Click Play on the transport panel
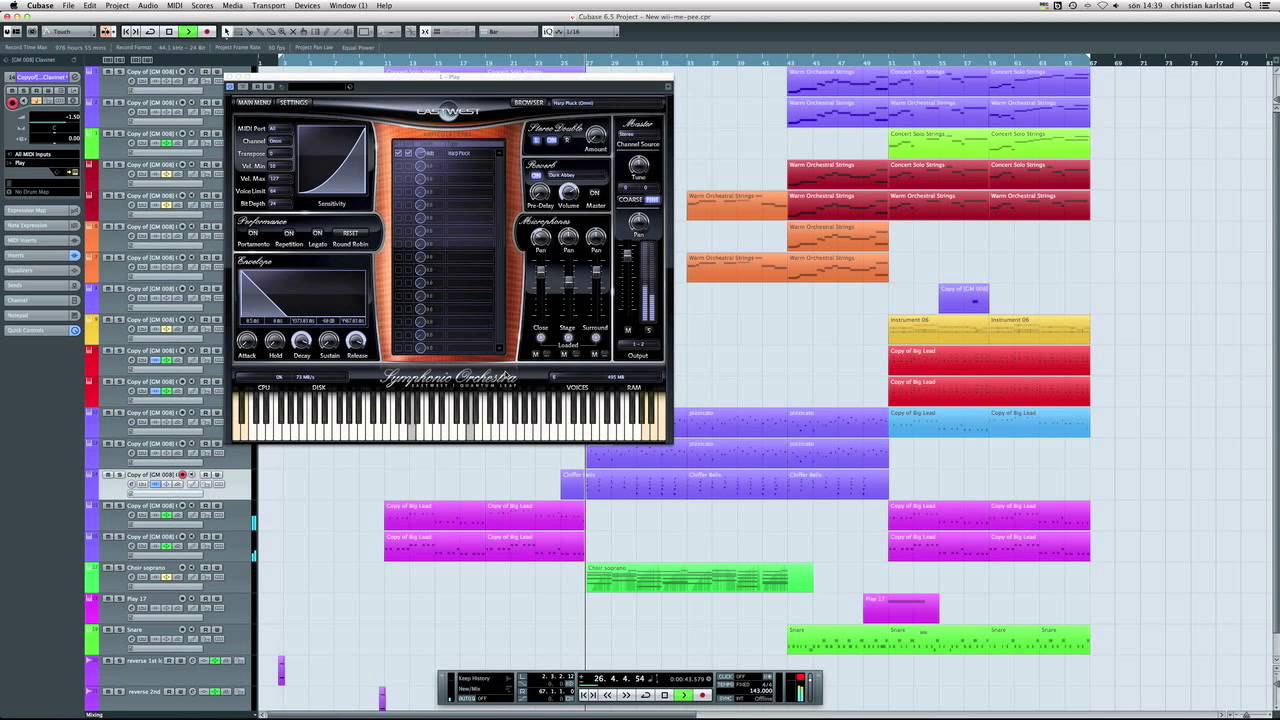 684,695
